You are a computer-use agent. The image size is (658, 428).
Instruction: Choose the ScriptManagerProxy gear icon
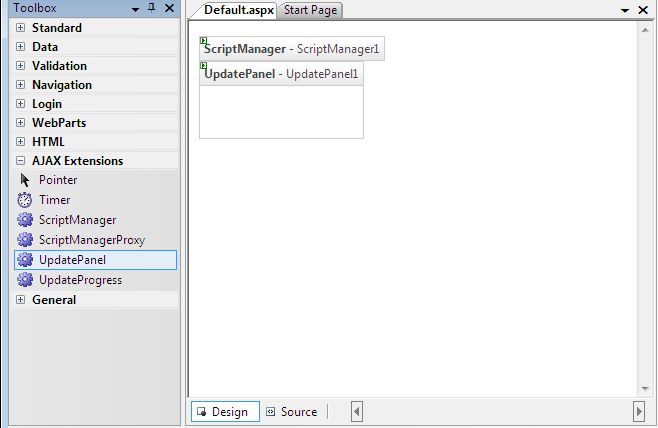25,240
